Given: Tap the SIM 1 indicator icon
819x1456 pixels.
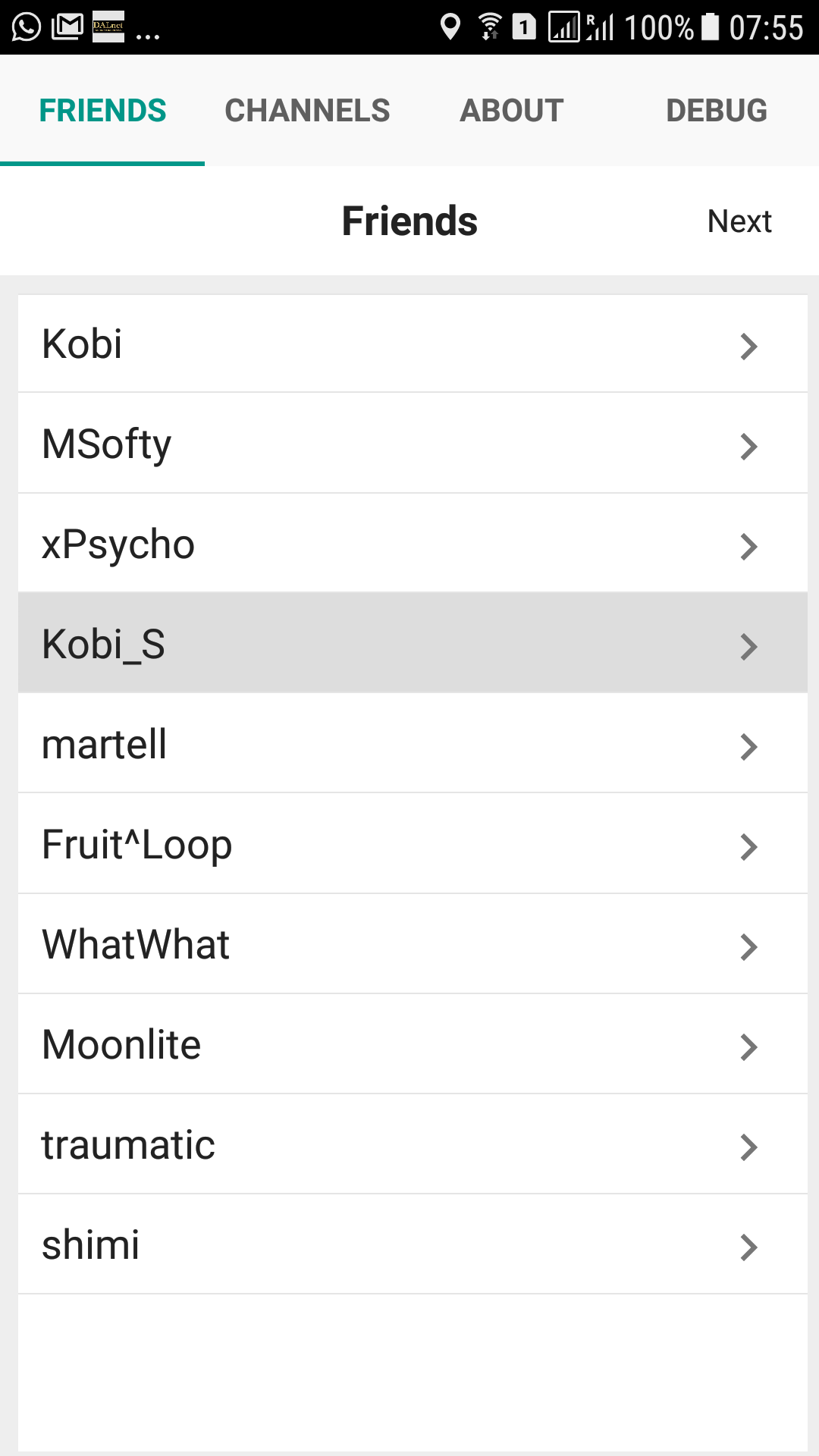Looking at the screenshot, I should coord(524,27).
